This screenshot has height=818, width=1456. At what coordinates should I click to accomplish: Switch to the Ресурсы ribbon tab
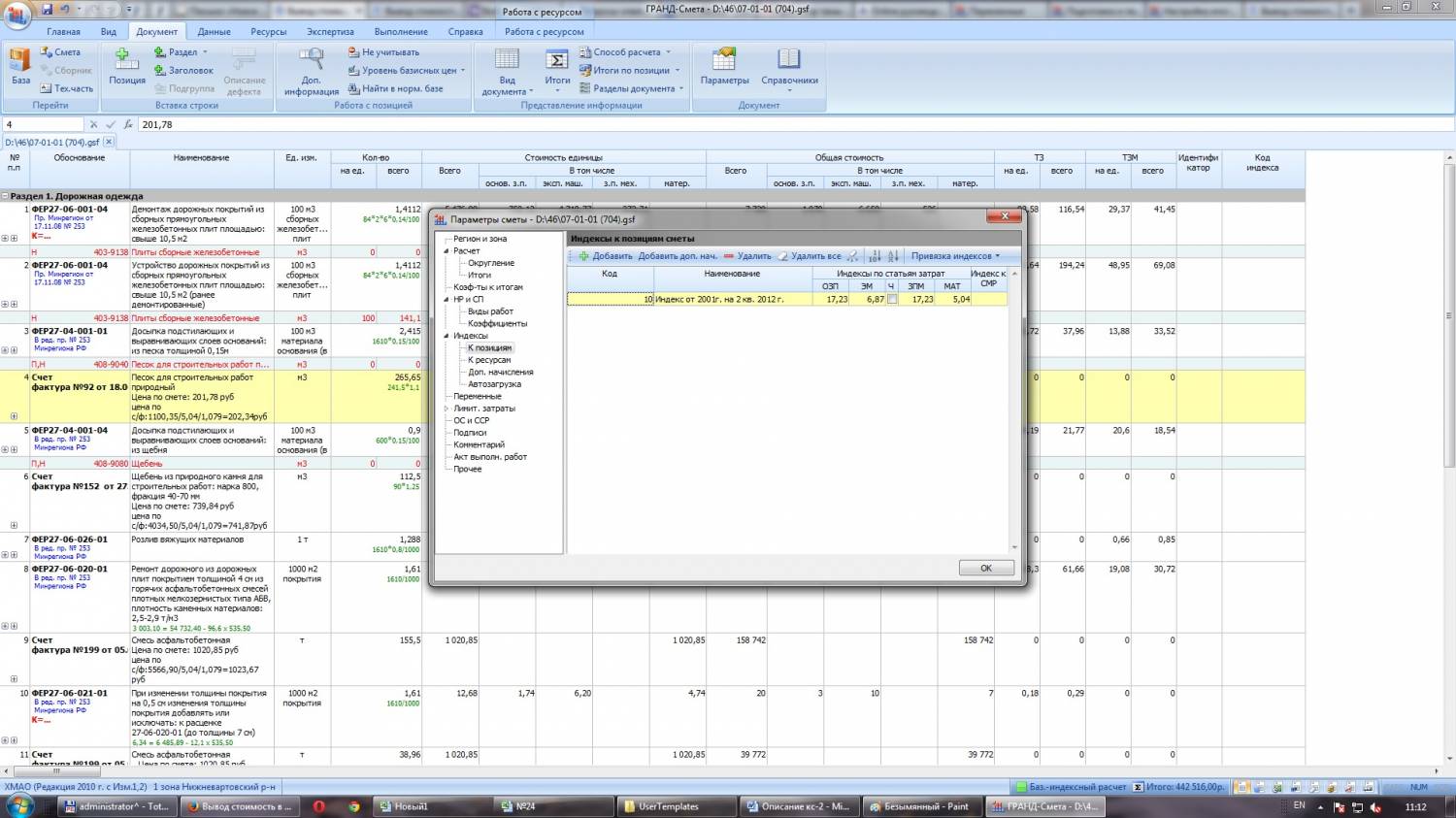pos(268,31)
